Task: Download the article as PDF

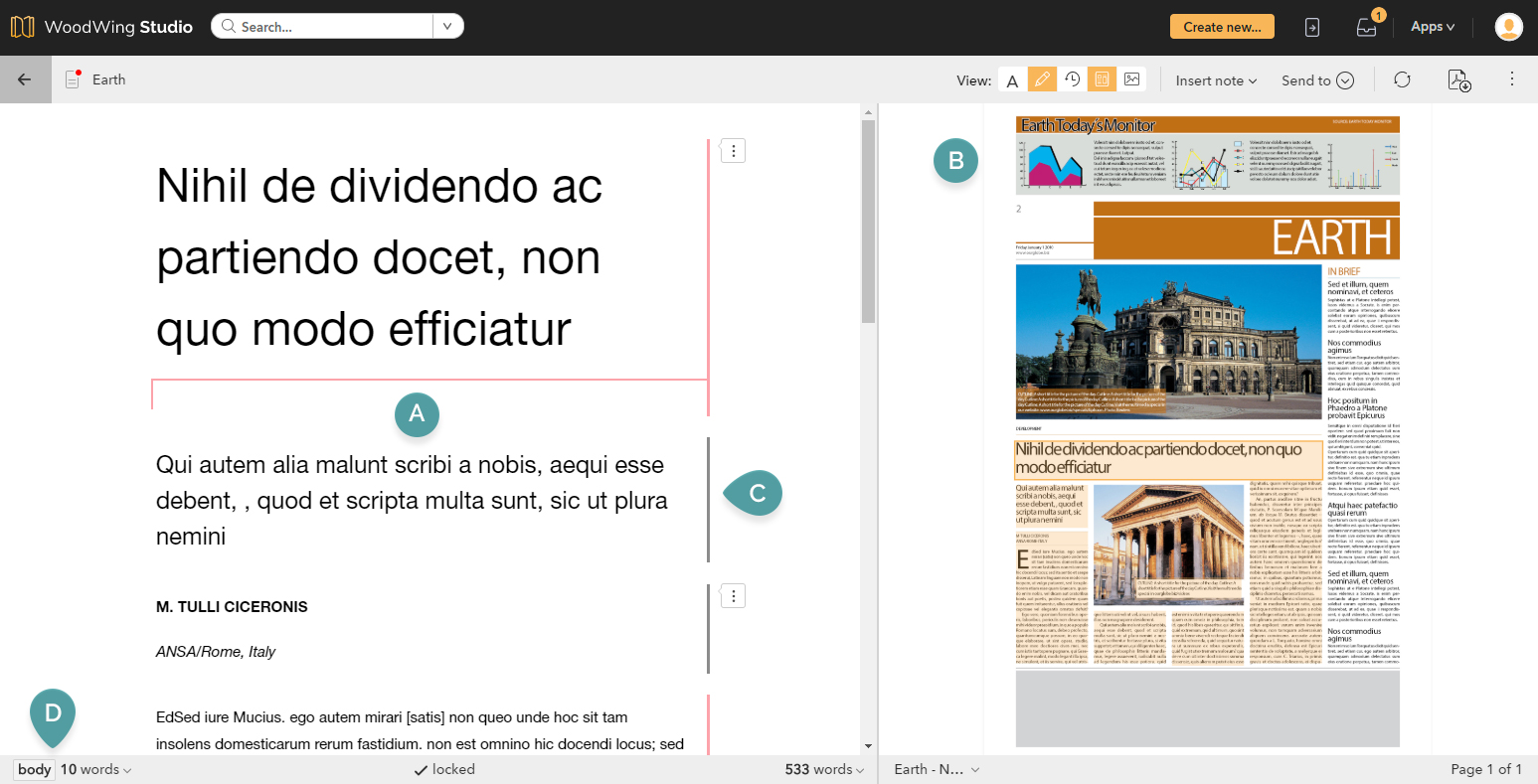Action: [1457, 79]
